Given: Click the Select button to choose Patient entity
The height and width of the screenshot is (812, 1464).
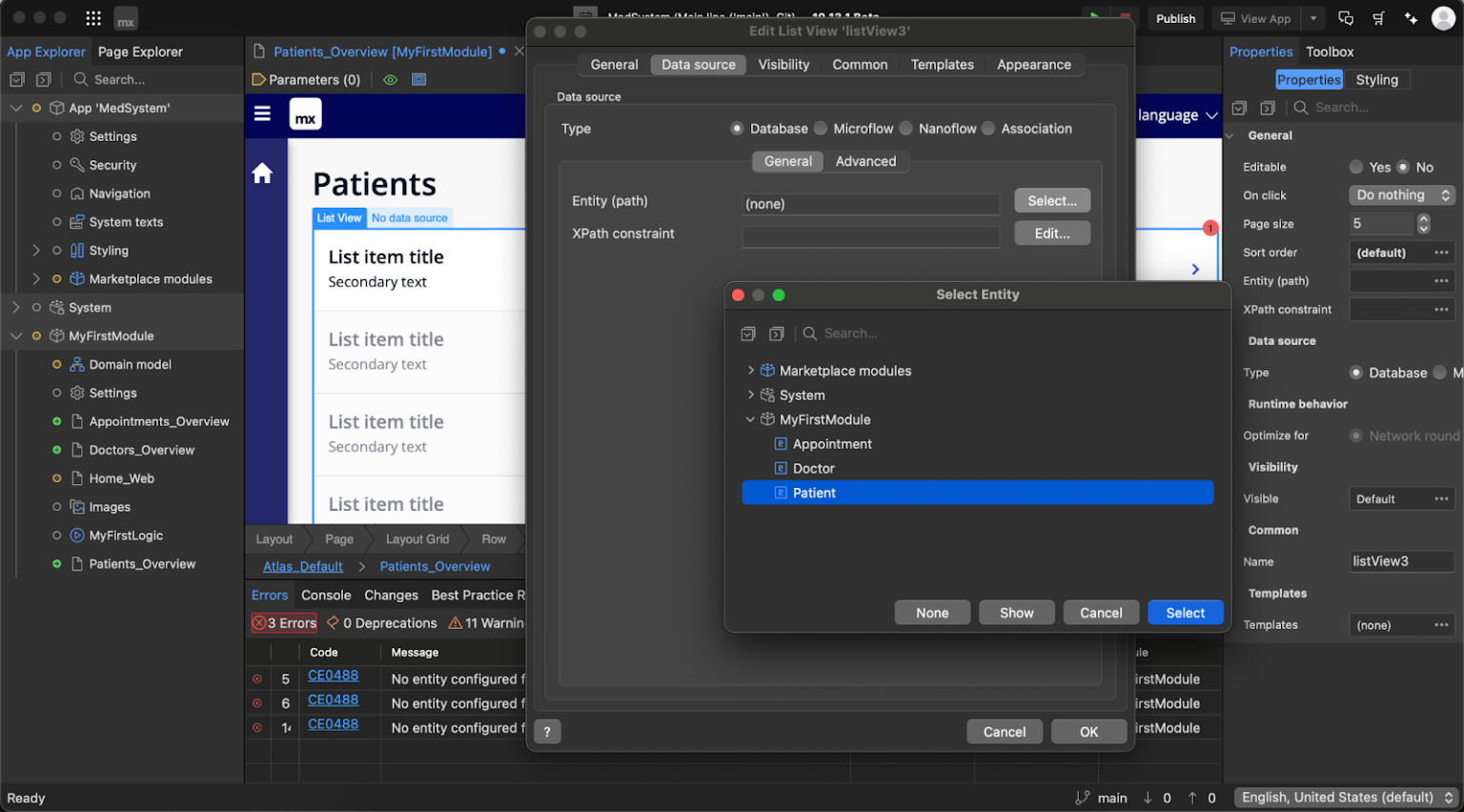Looking at the screenshot, I should pos(1185,612).
